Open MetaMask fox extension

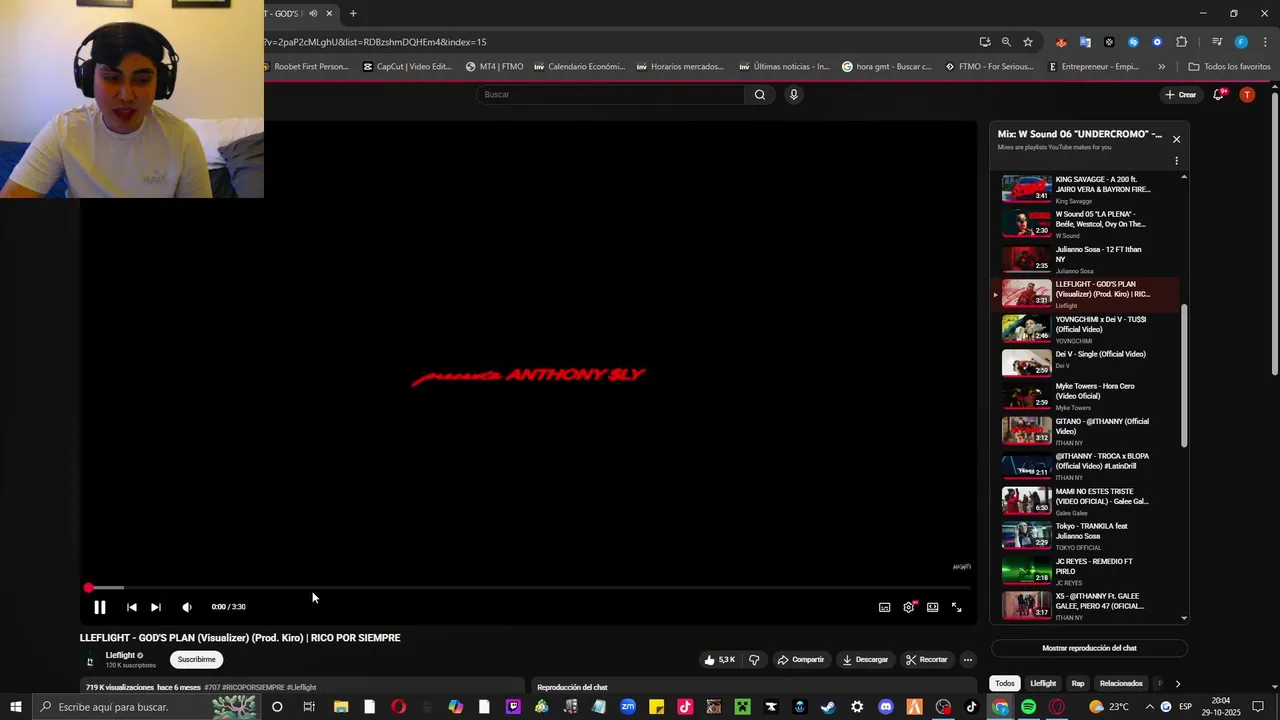[x=1061, y=42]
